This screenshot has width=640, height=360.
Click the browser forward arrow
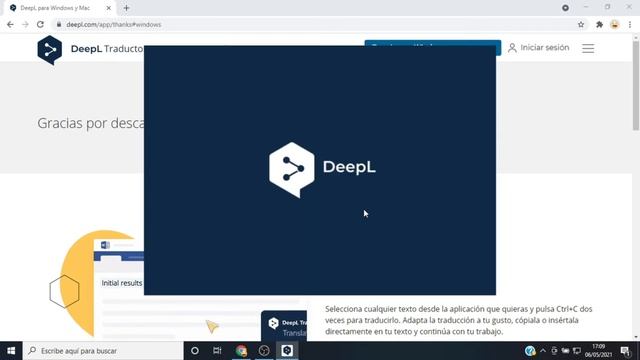[x=25, y=24]
